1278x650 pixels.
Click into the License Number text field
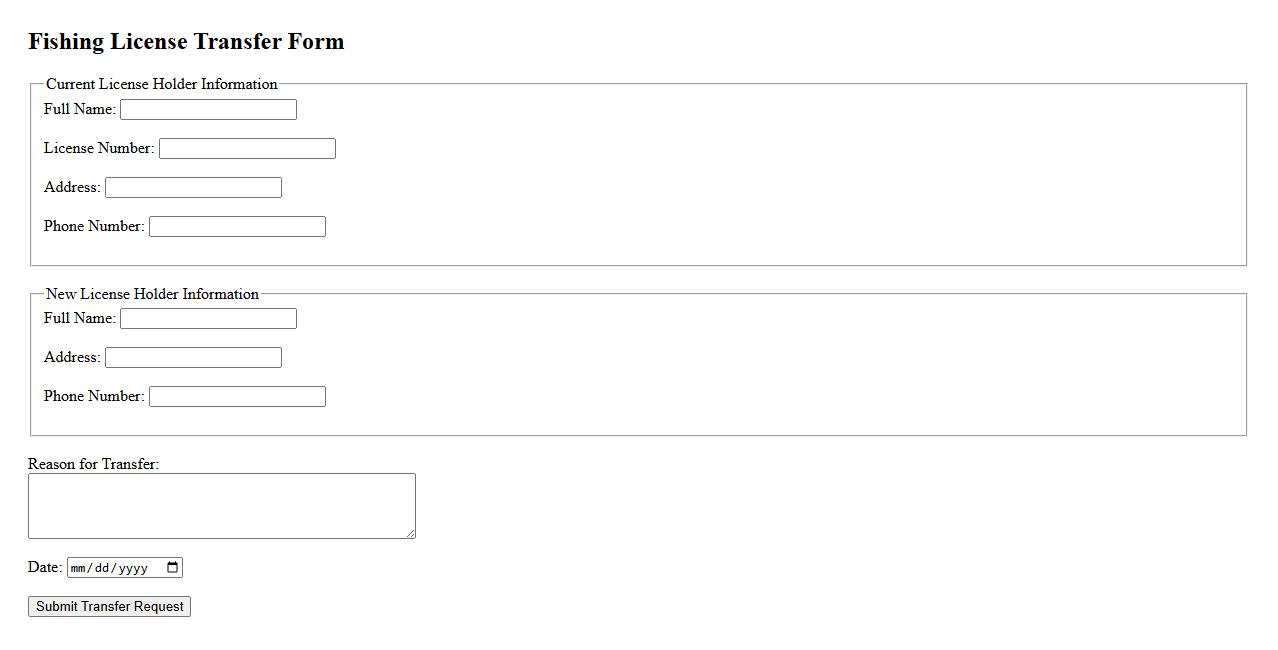click(247, 148)
